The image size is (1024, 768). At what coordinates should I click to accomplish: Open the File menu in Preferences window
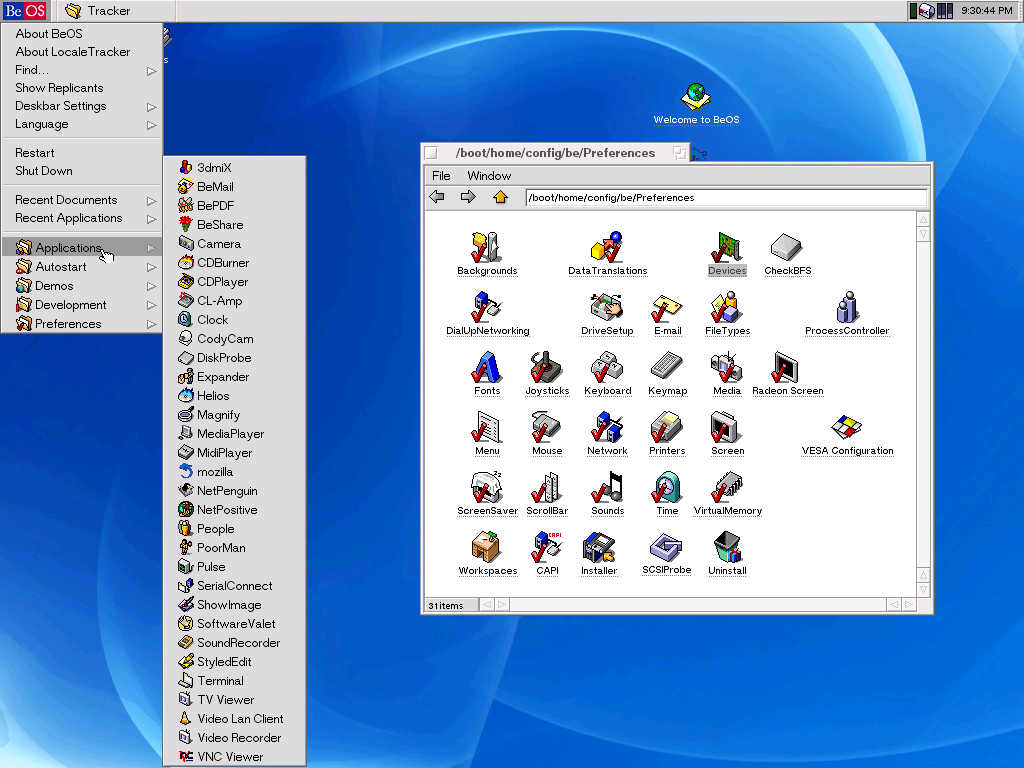tap(441, 176)
